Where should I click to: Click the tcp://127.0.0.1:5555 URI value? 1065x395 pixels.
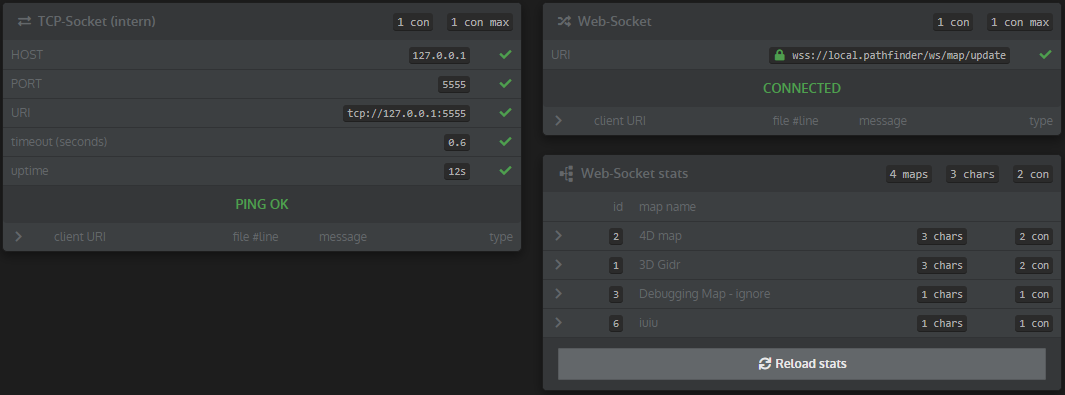pos(407,113)
